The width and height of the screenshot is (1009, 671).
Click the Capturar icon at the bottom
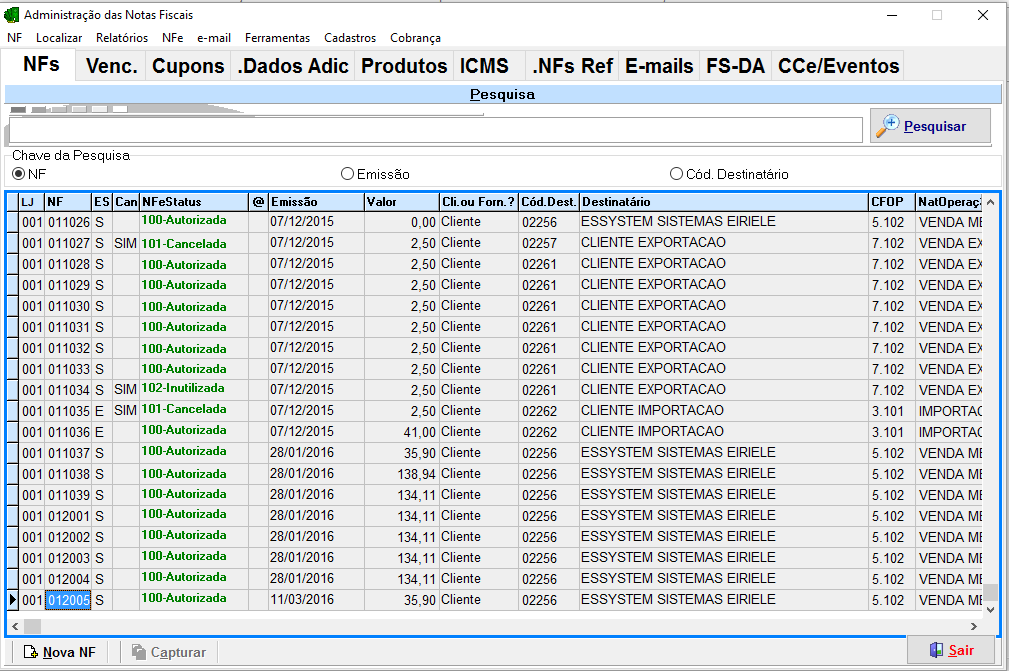click(138, 652)
